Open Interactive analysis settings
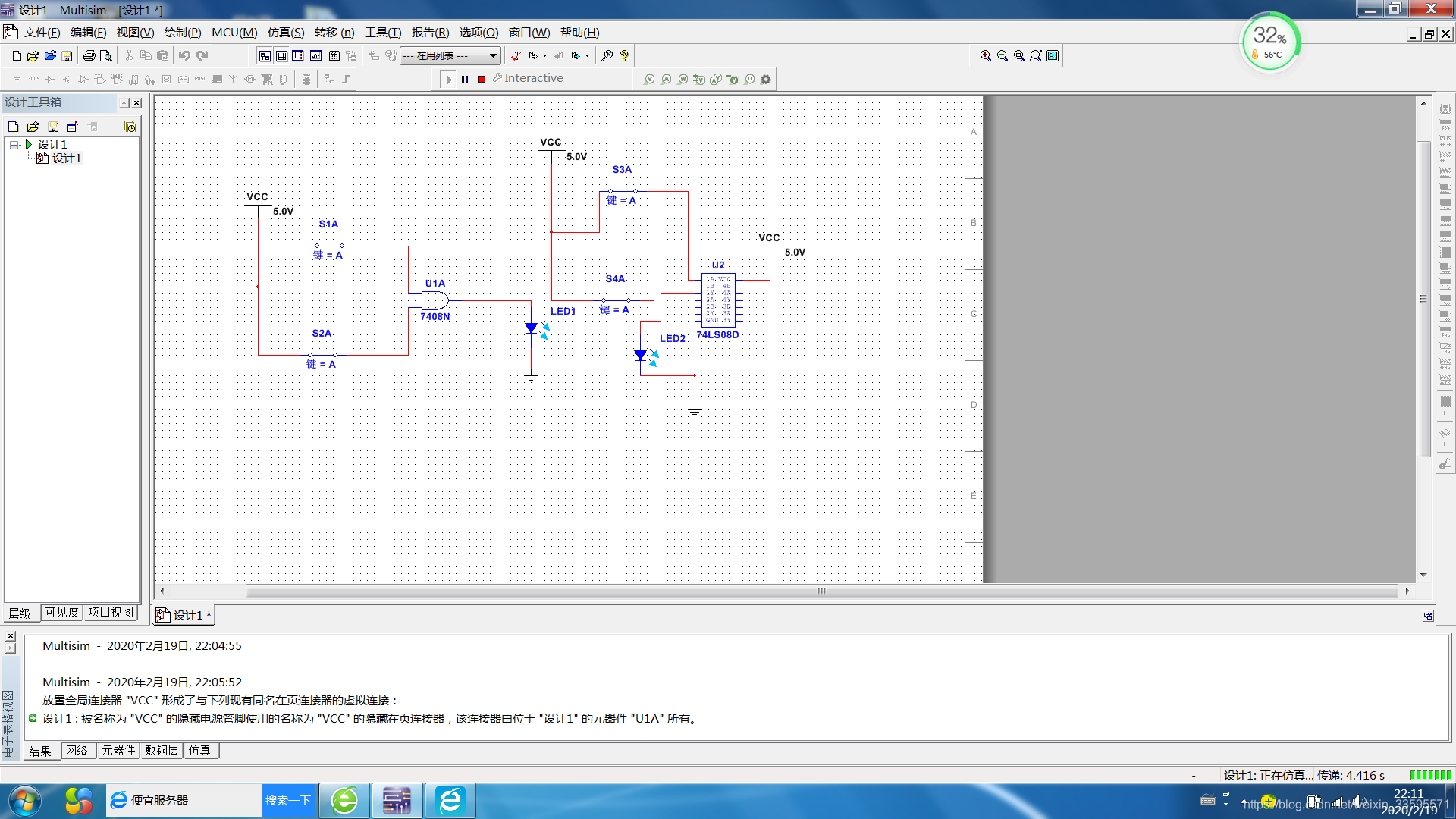 528,78
